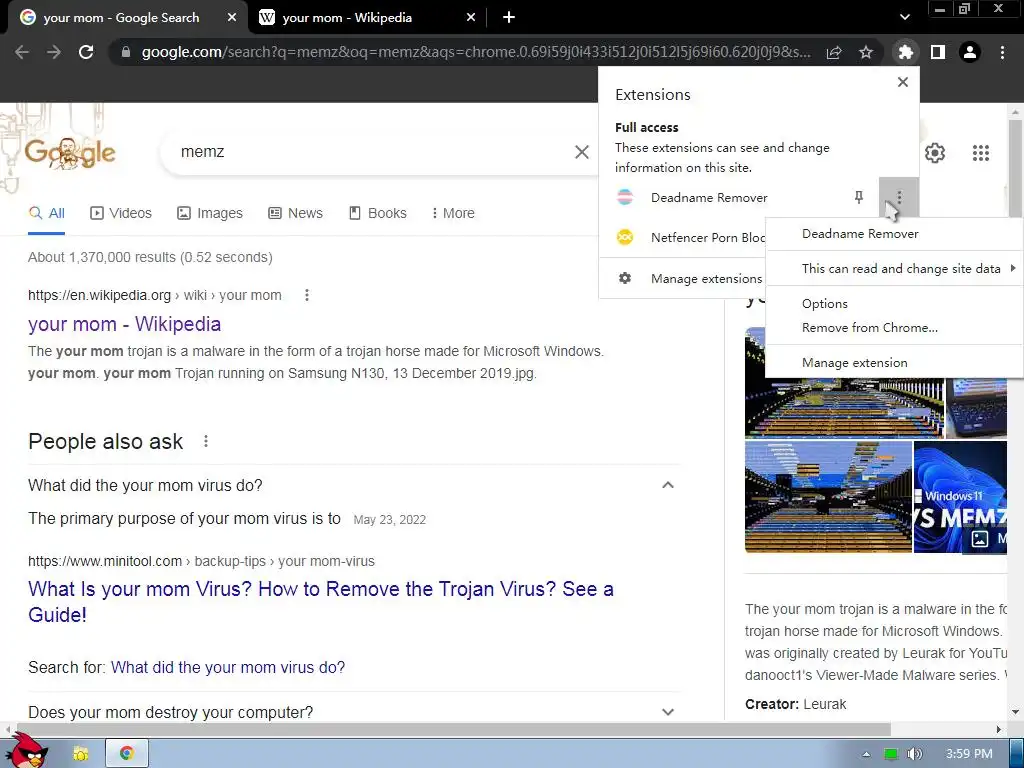Bookmark this page with the star icon

[866, 52]
